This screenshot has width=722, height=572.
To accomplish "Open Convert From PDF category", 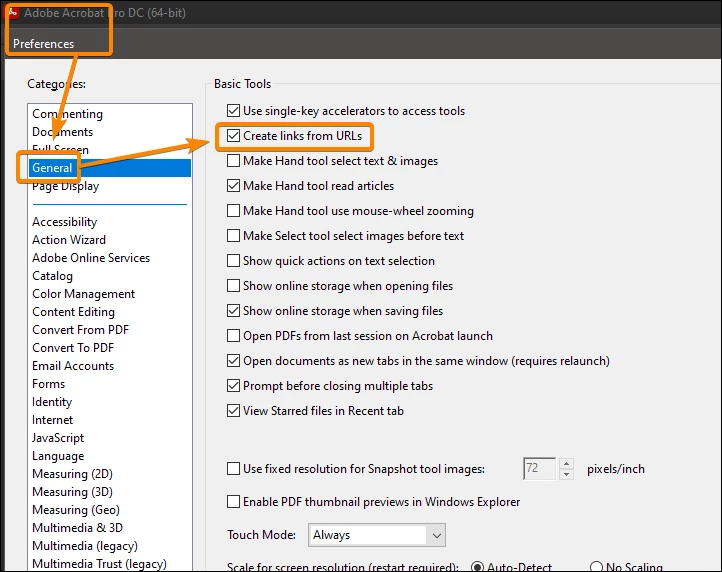I will click(x=81, y=330).
